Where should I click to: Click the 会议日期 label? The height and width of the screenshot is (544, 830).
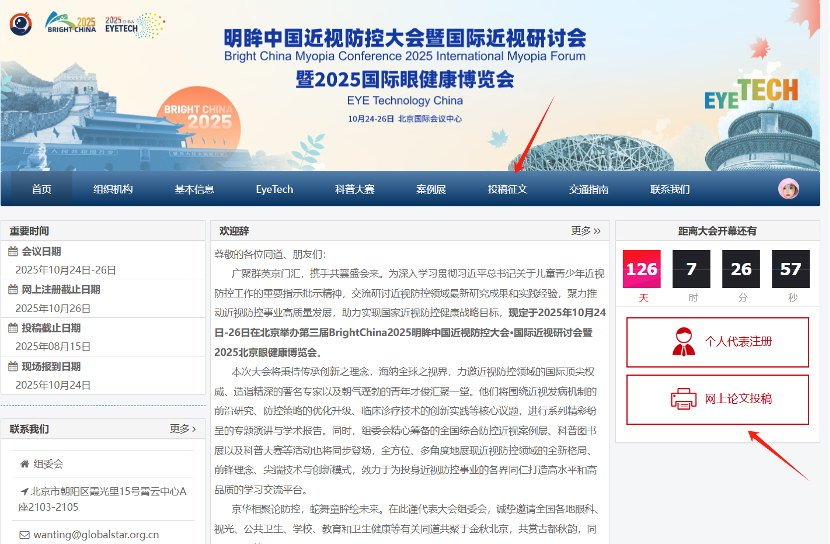tap(41, 251)
